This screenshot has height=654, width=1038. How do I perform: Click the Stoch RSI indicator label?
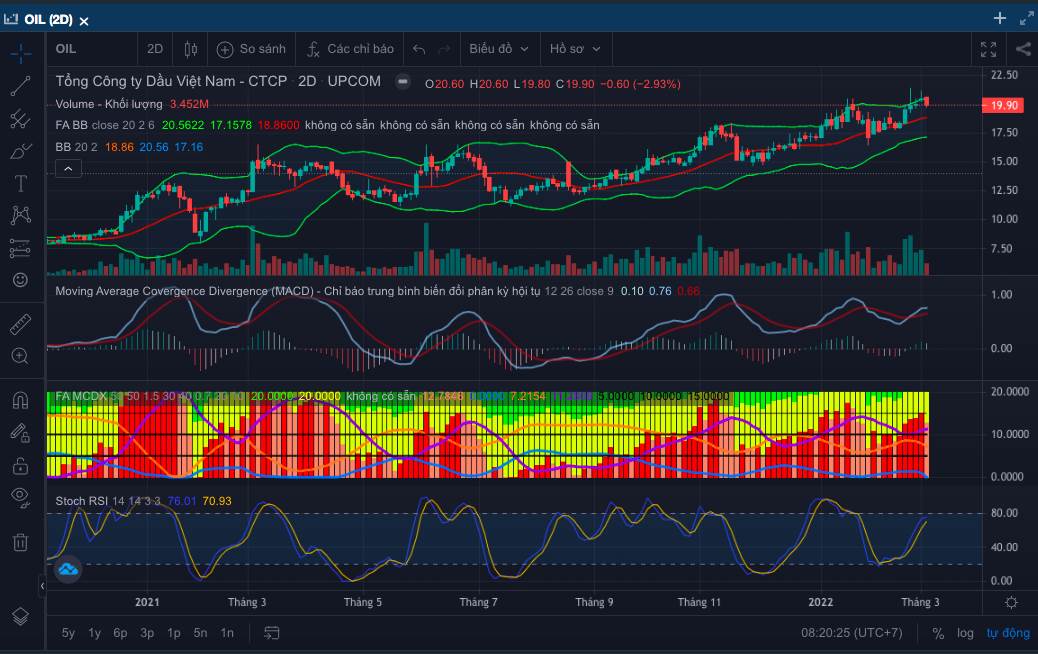81,501
